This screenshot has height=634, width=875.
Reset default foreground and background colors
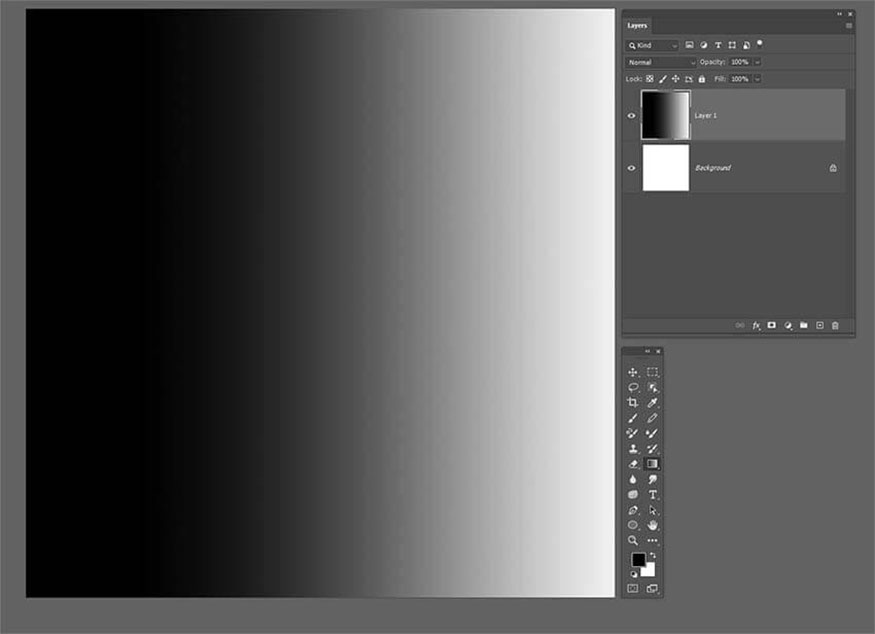(x=634, y=574)
